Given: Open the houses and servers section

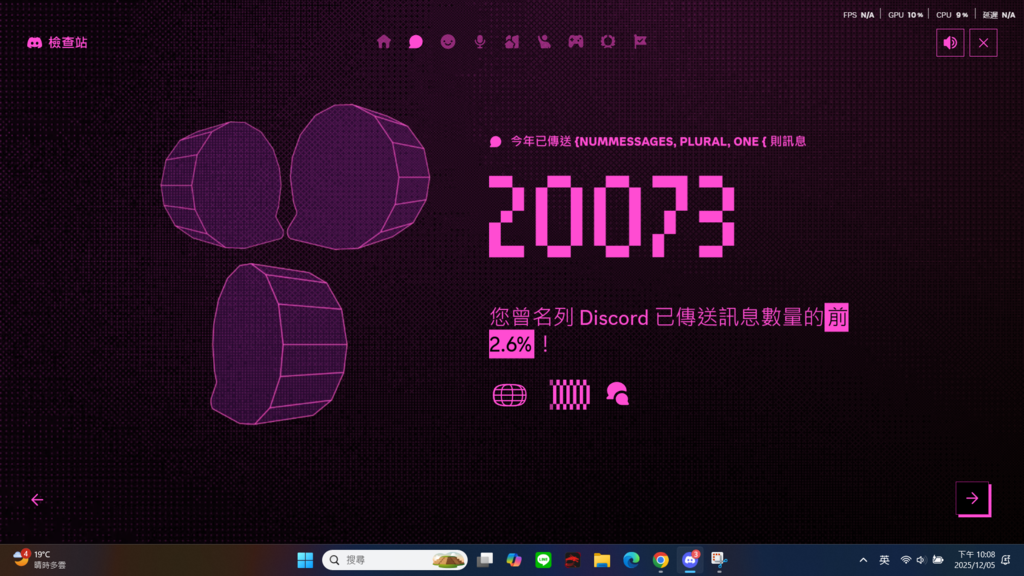Looking at the screenshot, I should [x=512, y=42].
